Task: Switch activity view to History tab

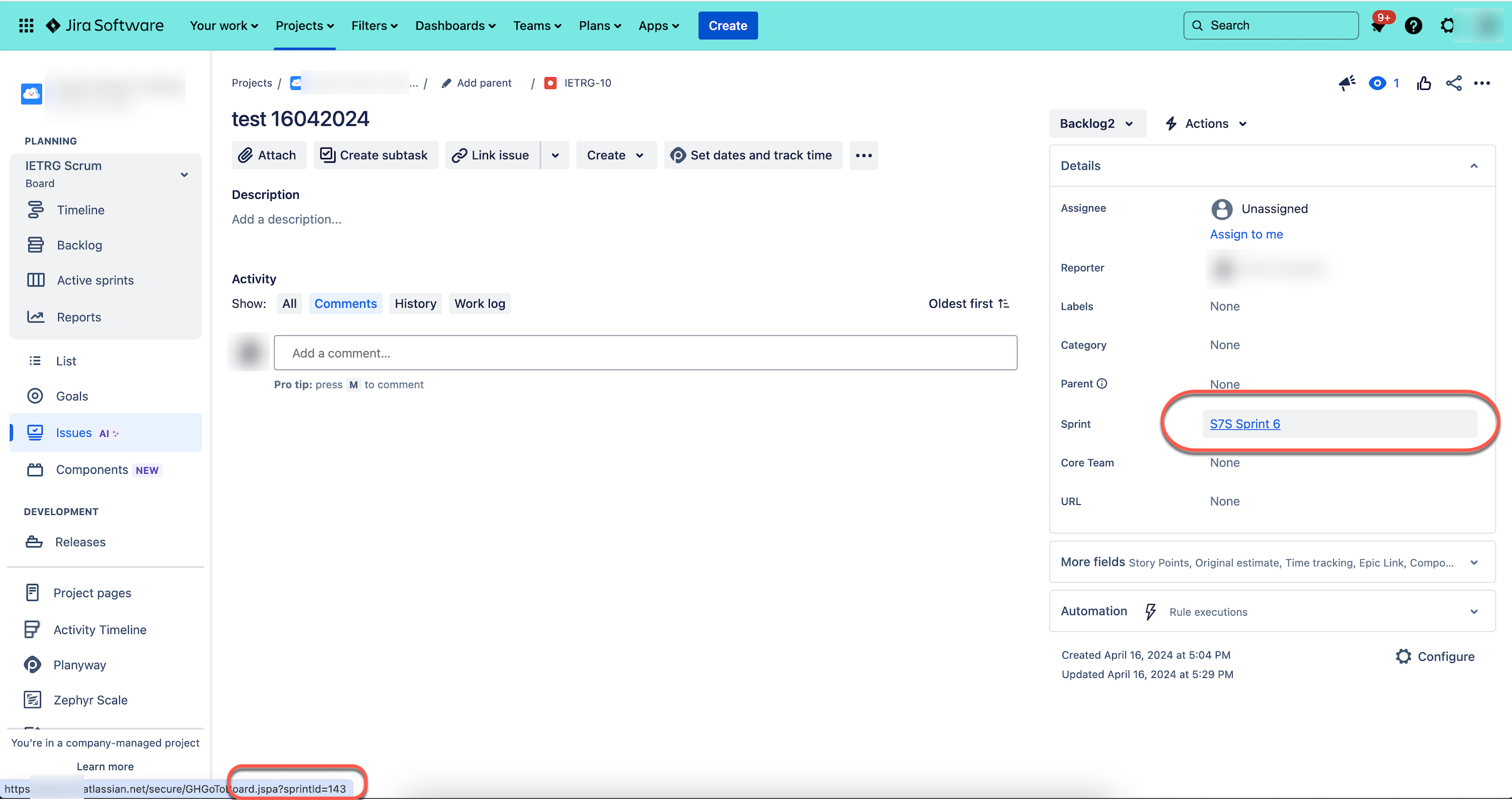Action: [415, 303]
